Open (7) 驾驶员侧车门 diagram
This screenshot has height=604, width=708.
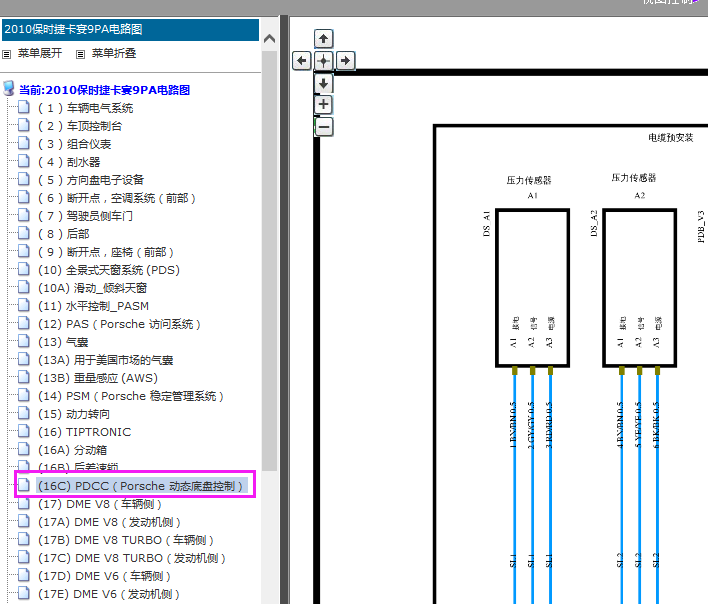tap(85, 216)
